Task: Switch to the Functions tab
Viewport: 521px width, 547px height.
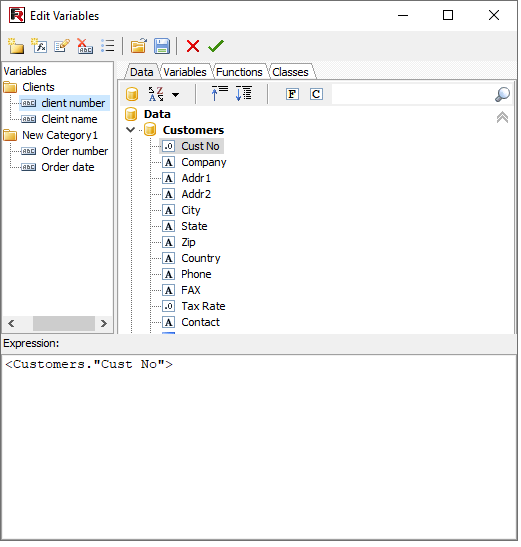Action: 239,72
